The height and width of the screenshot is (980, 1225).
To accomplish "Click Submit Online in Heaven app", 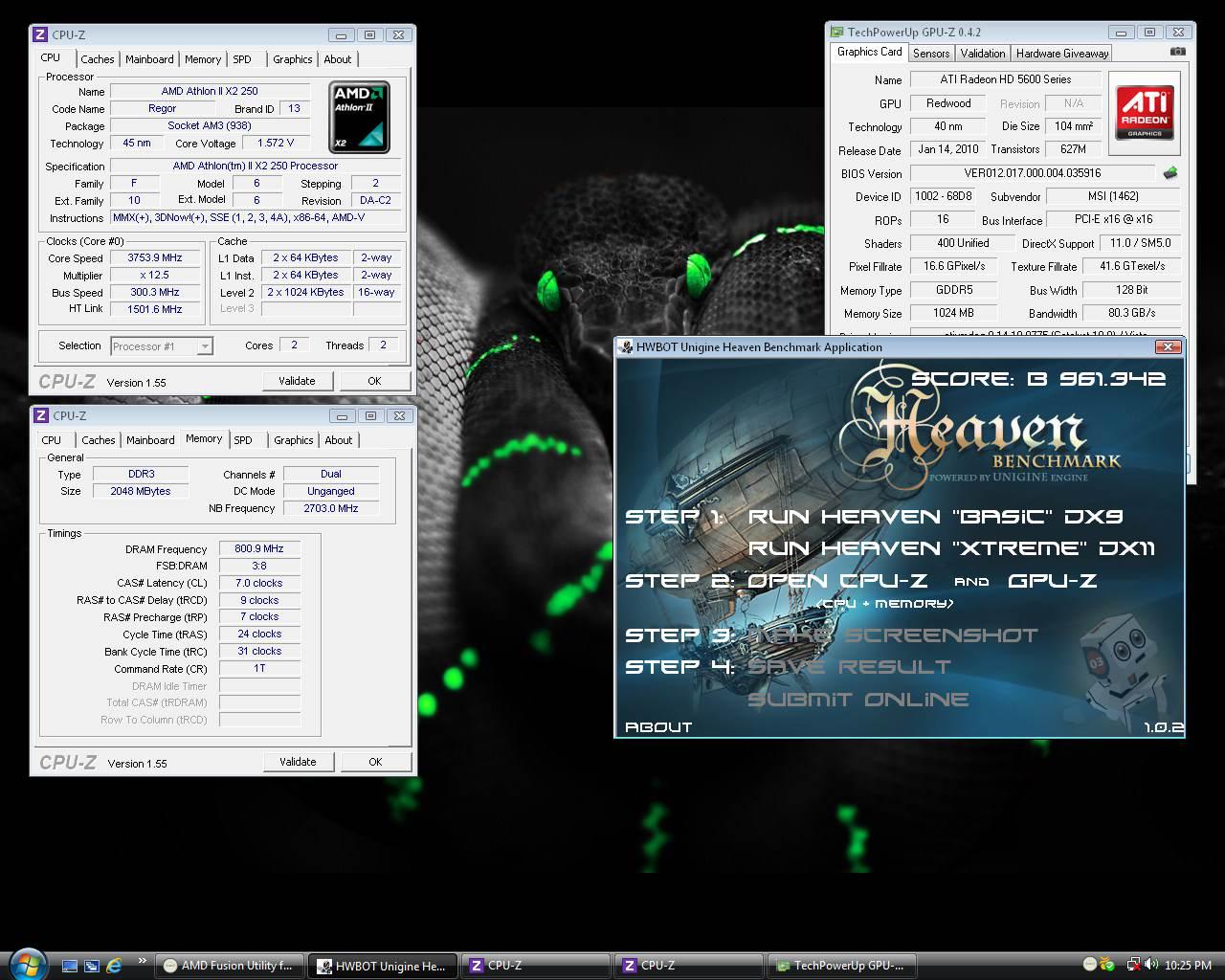I will pyautogui.click(x=858, y=700).
